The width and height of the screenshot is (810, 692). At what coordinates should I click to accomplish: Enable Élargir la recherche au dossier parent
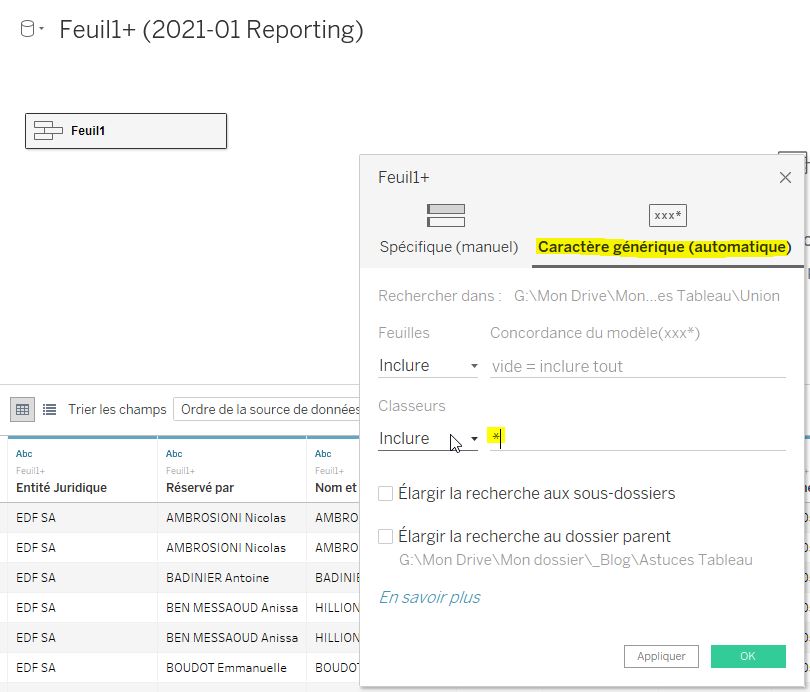(385, 537)
